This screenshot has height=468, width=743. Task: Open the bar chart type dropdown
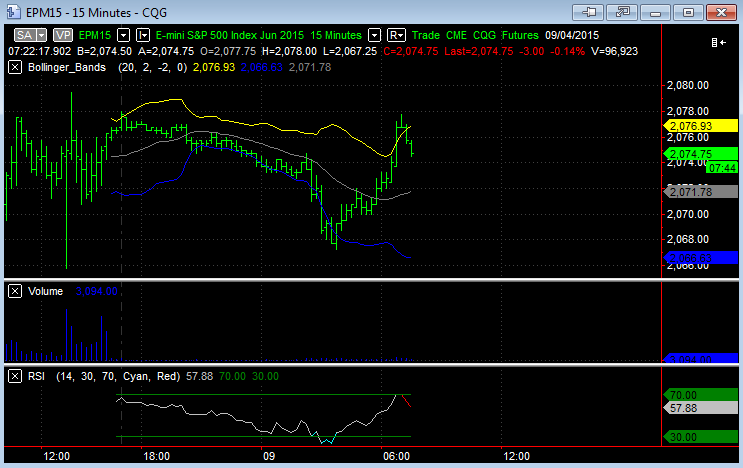pyautogui.click(x=143, y=35)
